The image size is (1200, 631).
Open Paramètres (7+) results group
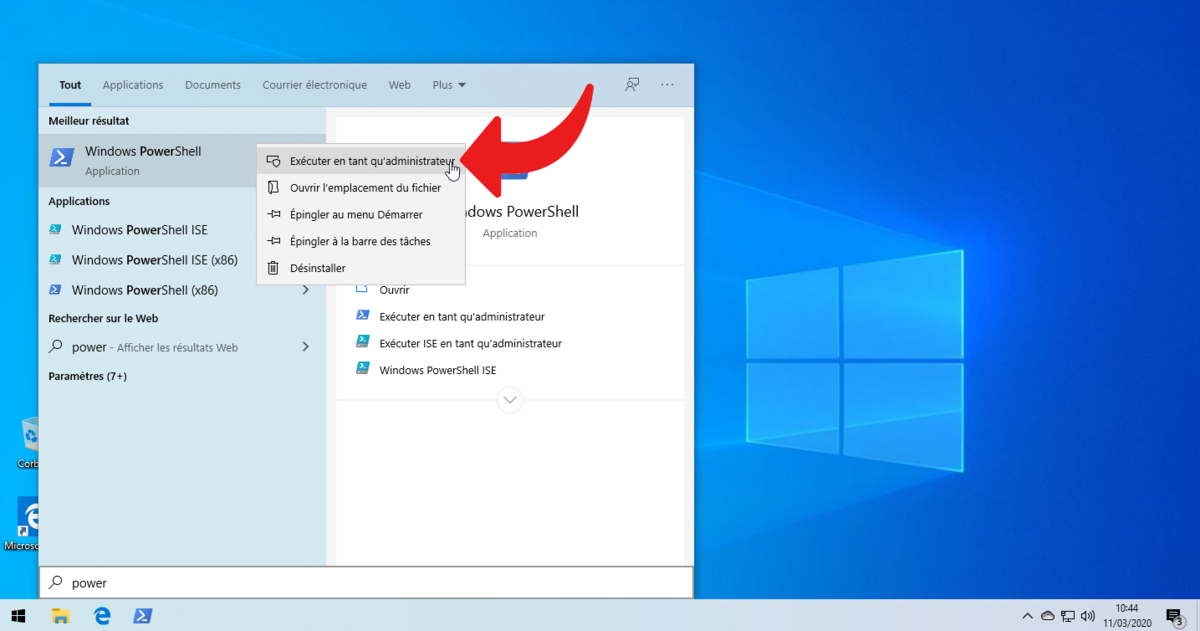point(88,376)
